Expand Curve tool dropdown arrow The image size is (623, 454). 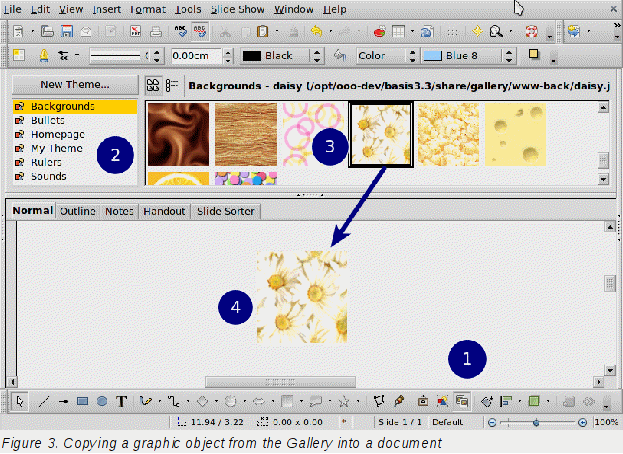coord(160,402)
